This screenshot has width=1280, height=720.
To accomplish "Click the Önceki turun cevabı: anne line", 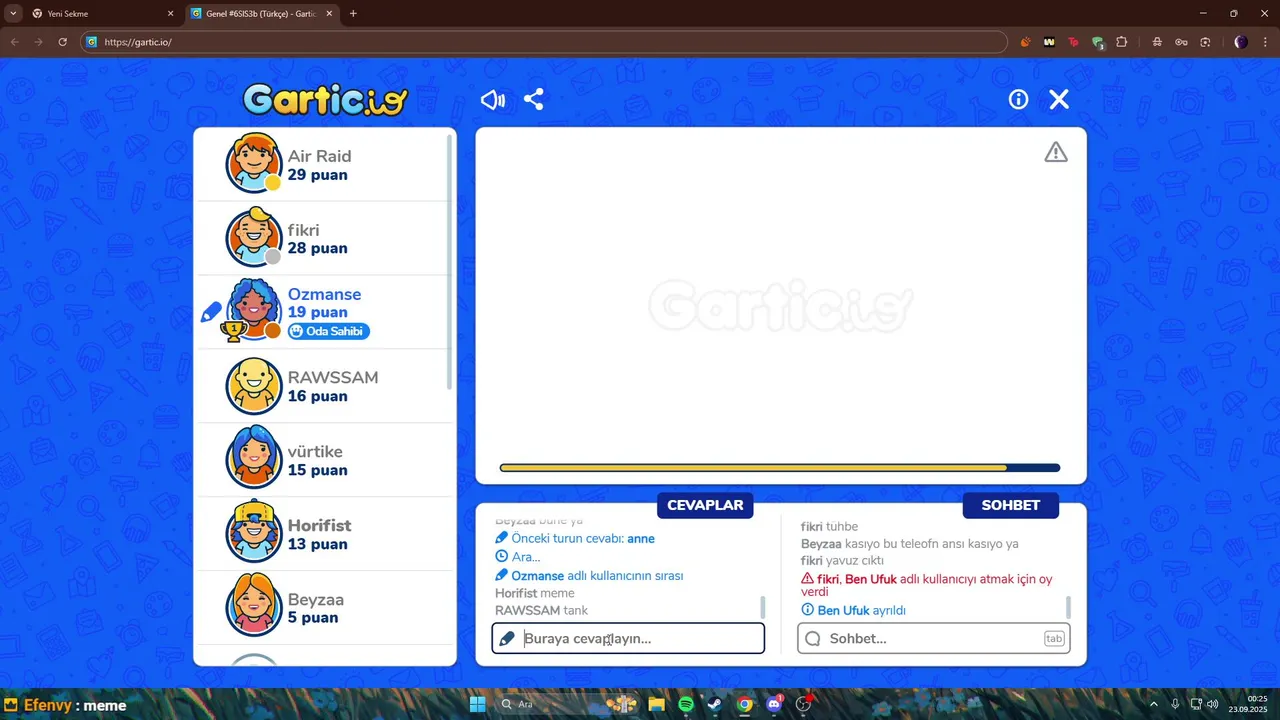I will 575,538.
